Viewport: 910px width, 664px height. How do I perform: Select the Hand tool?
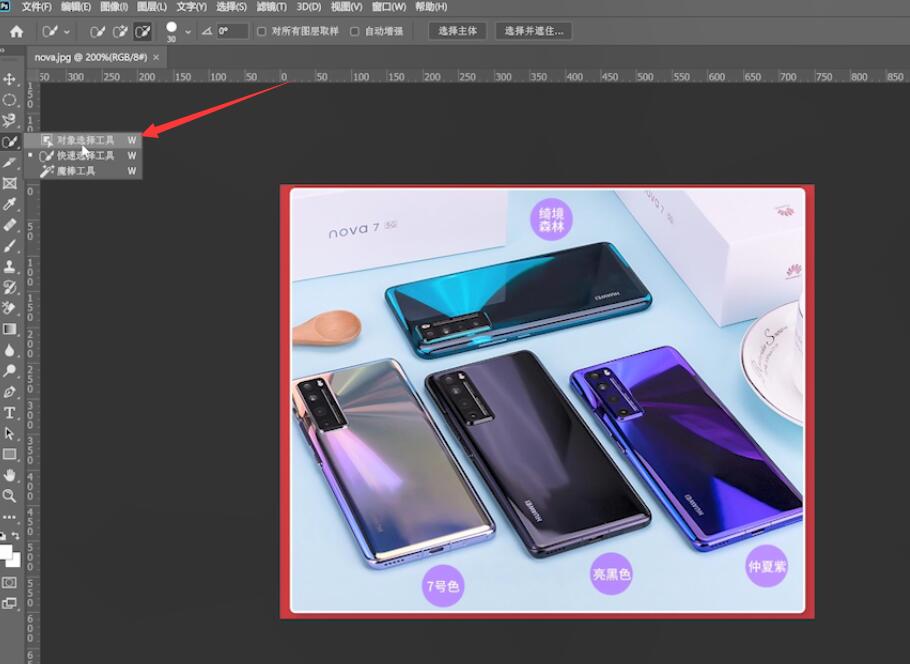click(x=9, y=475)
